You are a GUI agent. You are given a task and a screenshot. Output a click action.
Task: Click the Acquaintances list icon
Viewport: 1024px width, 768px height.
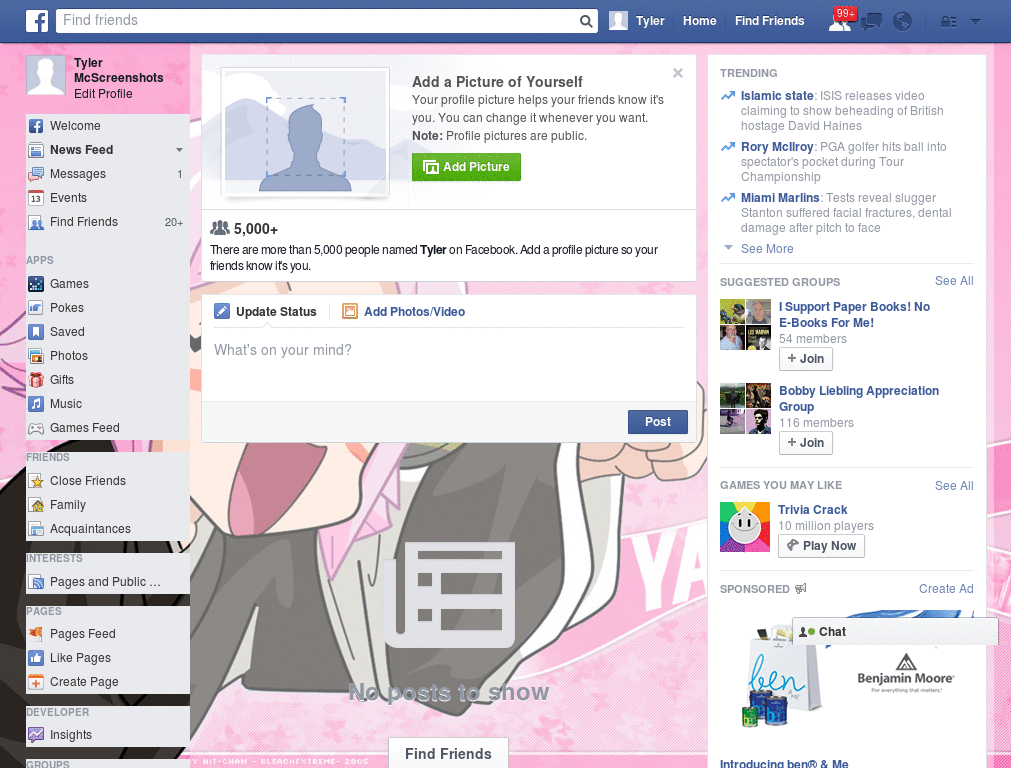pos(36,530)
